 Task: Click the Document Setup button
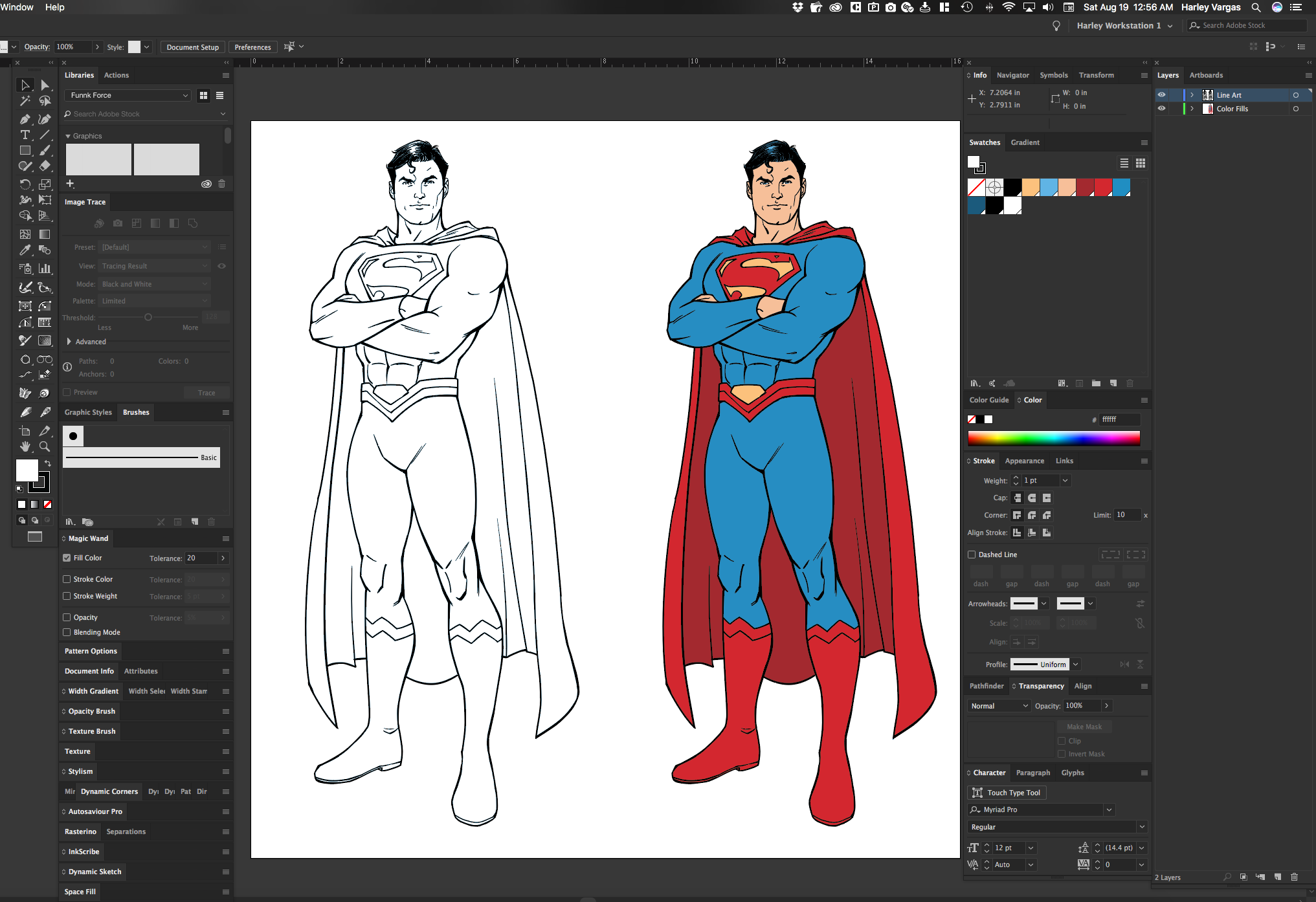point(192,47)
